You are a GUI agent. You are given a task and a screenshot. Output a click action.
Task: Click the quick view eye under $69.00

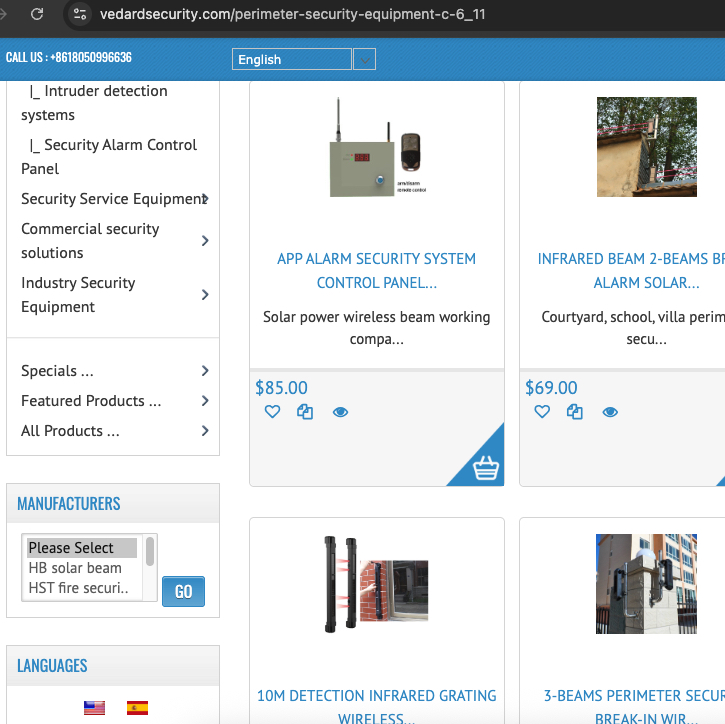[x=610, y=412]
